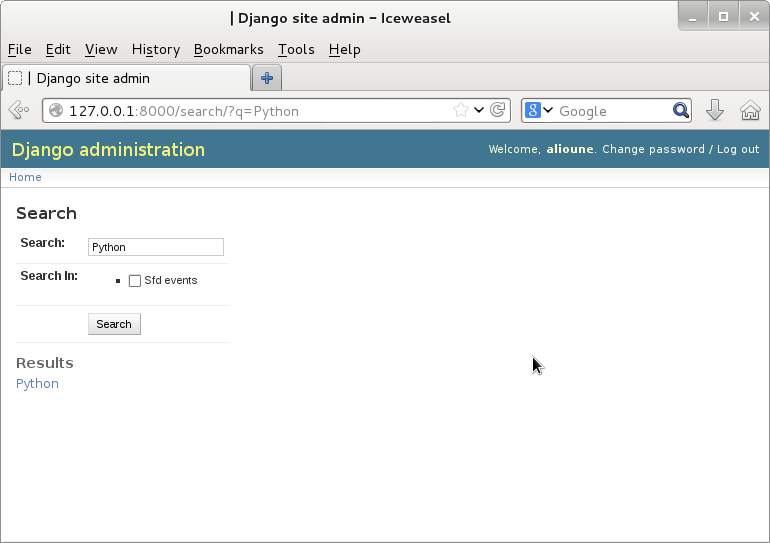Screen dimensions: 770x543
Task: Open the Tools menu
Action: 296,50
